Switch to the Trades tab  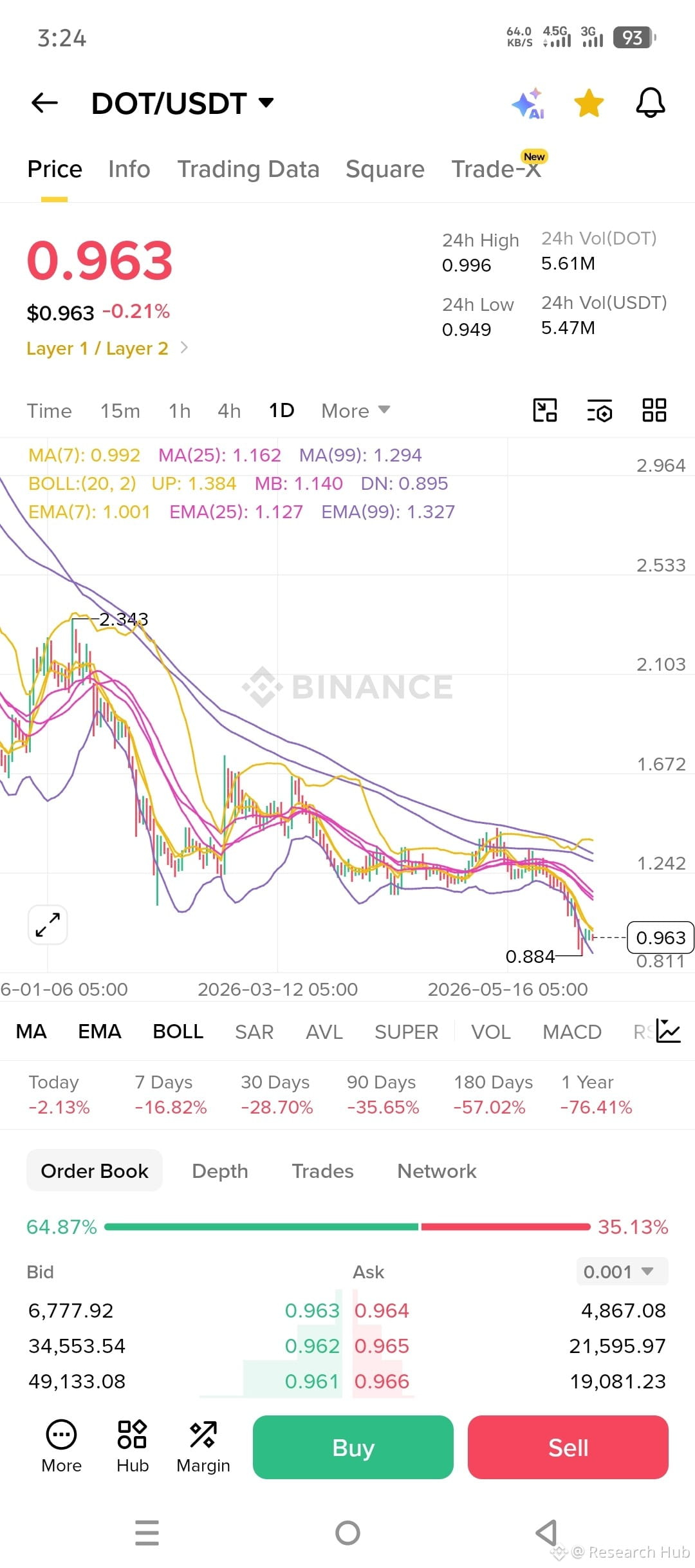[x=323, y=1171]
